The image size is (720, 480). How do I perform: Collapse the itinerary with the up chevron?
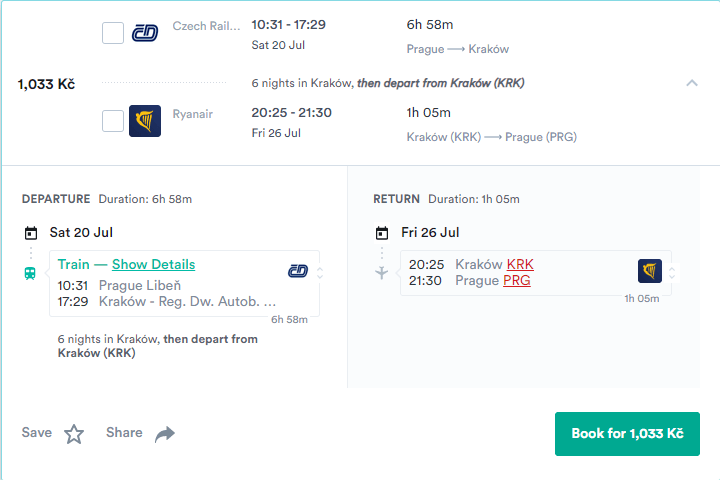click(x=691, y=83)
